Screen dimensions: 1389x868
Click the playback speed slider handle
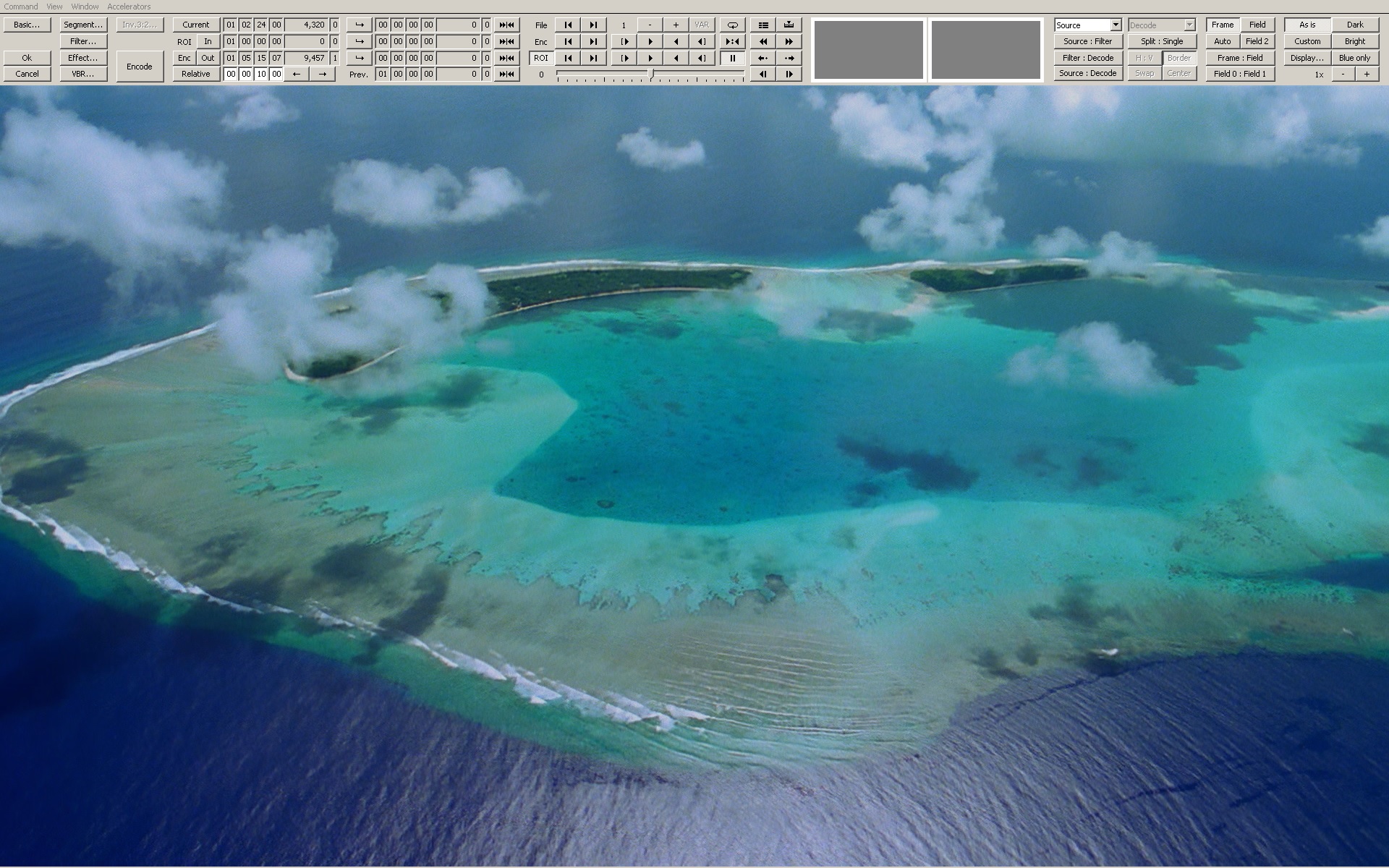pos(651,73)
